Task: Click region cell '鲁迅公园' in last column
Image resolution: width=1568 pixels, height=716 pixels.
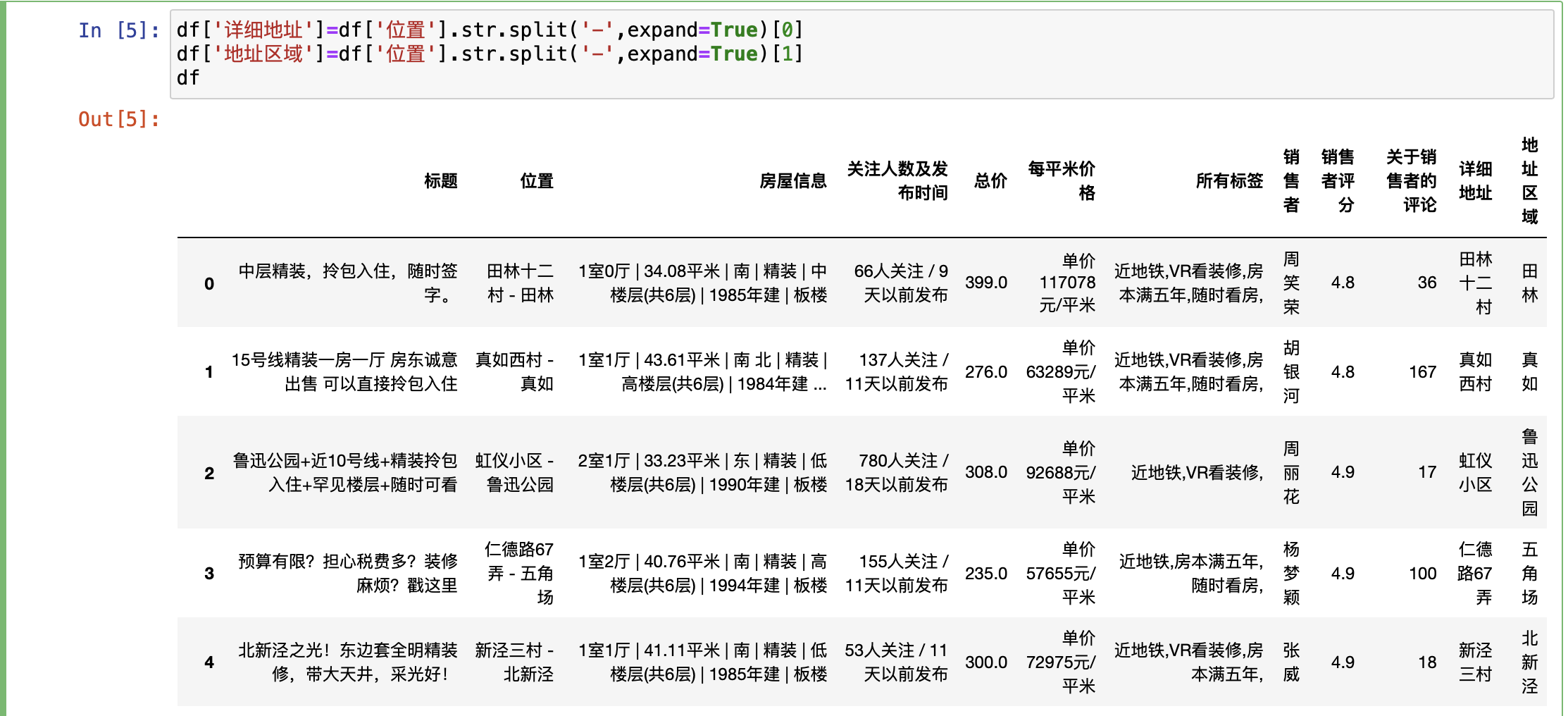Action: click(1530, 473)
